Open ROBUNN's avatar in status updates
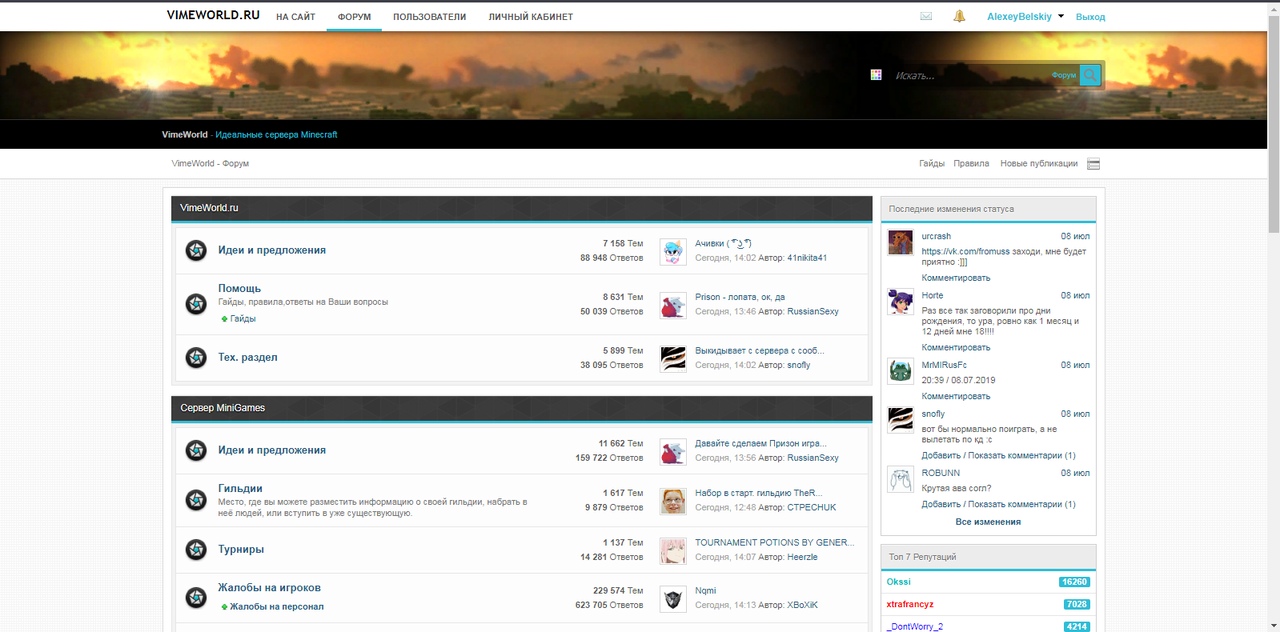The image size is (1280, 632). (x=900, y=479)
